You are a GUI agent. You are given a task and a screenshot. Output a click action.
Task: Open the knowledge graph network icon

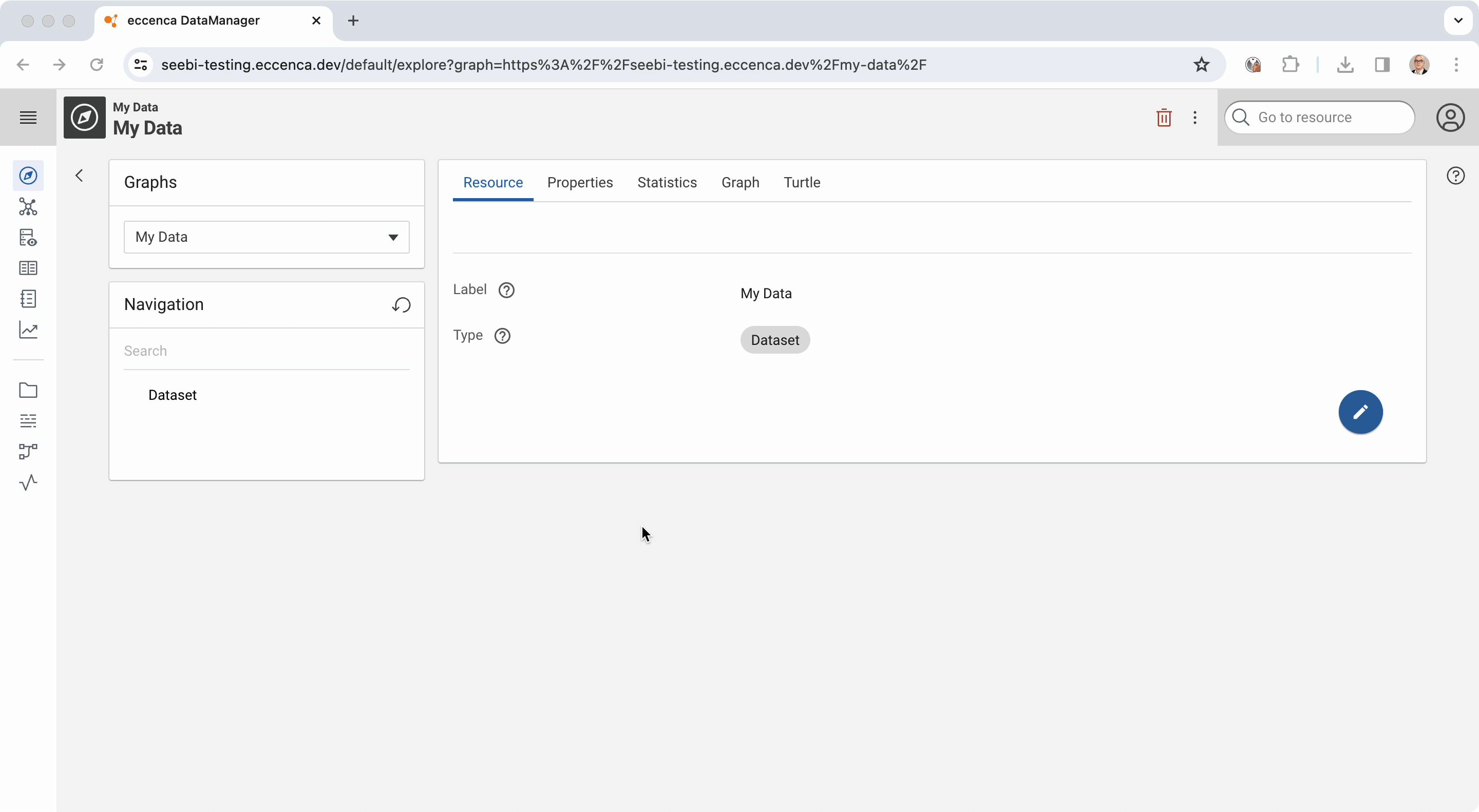28,206
